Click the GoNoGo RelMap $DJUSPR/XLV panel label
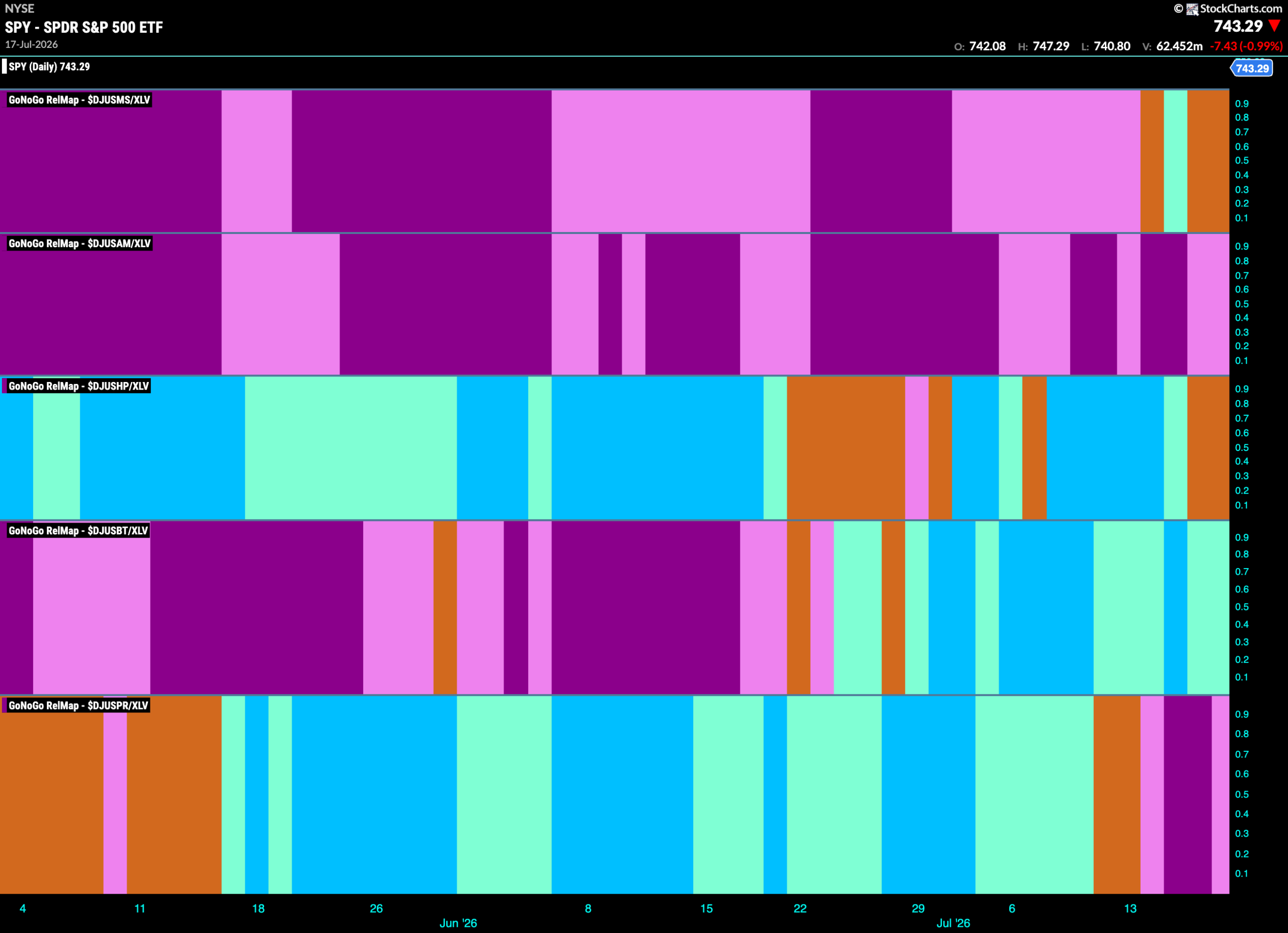Viewport: 1288px width, 933px height. coord(78,706)
